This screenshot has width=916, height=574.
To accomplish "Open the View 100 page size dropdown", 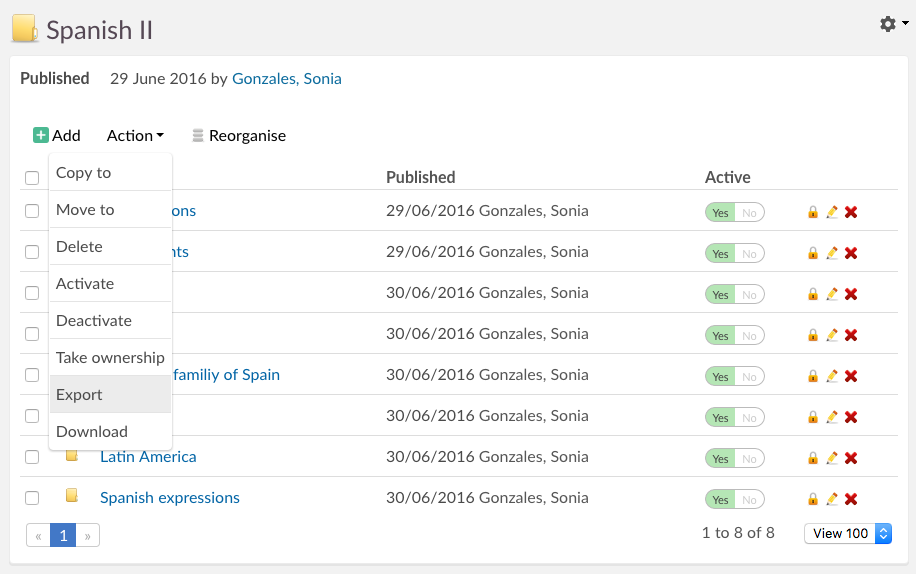I will click(846, 534).
